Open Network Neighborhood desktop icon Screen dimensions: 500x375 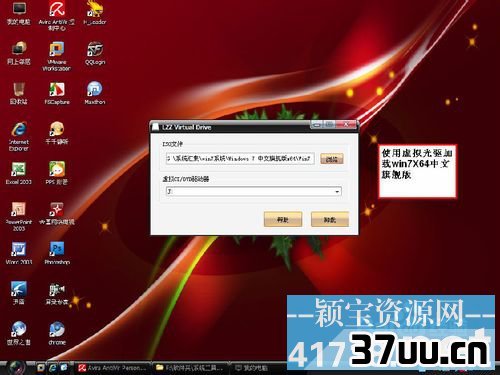[19, 53]
